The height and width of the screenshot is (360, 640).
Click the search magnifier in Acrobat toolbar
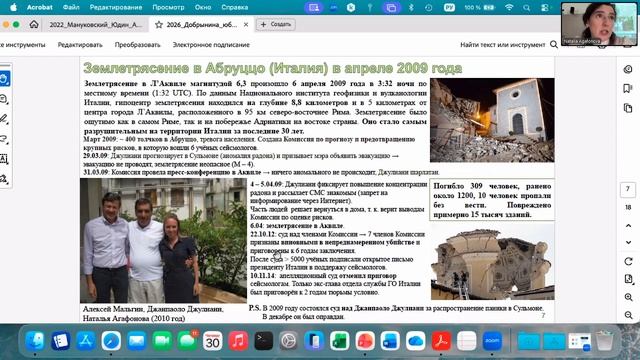(x=553, y=44)
